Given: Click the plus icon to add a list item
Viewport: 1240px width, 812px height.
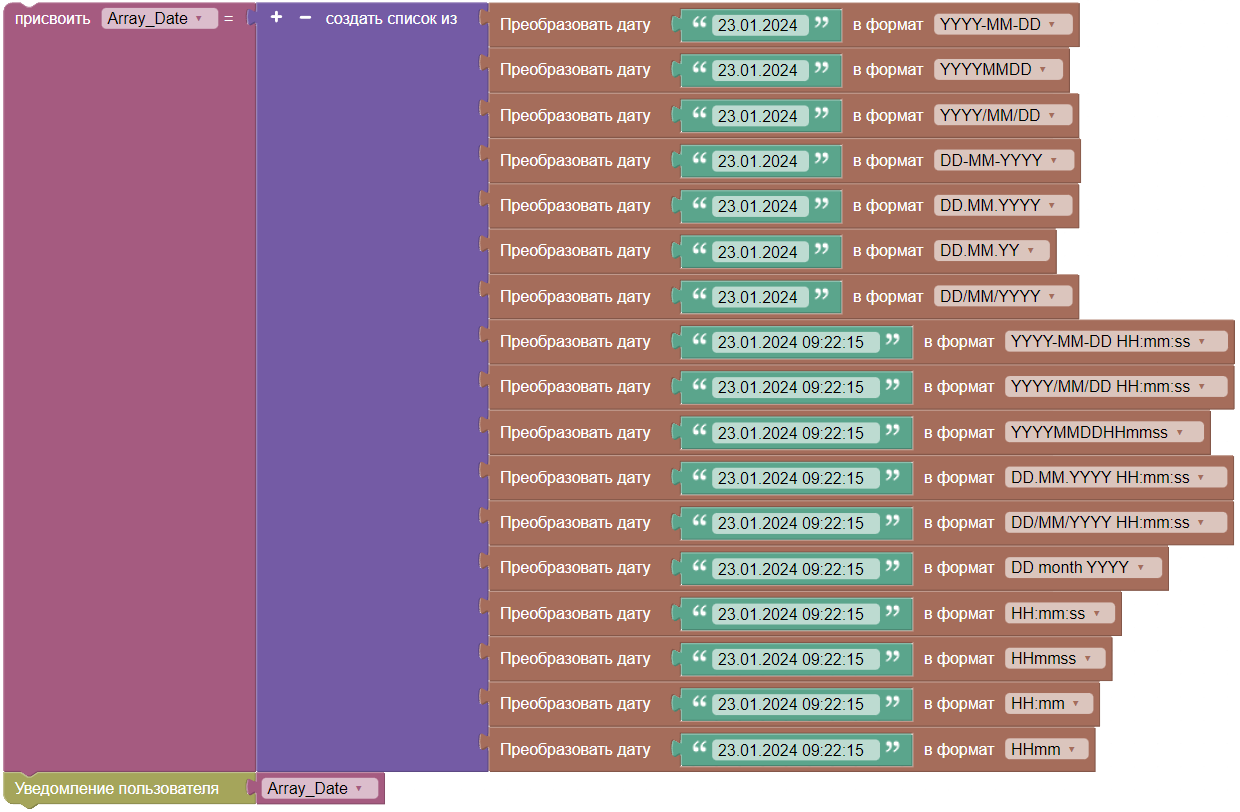Looking at the screenshot, I should click(277, 18).
